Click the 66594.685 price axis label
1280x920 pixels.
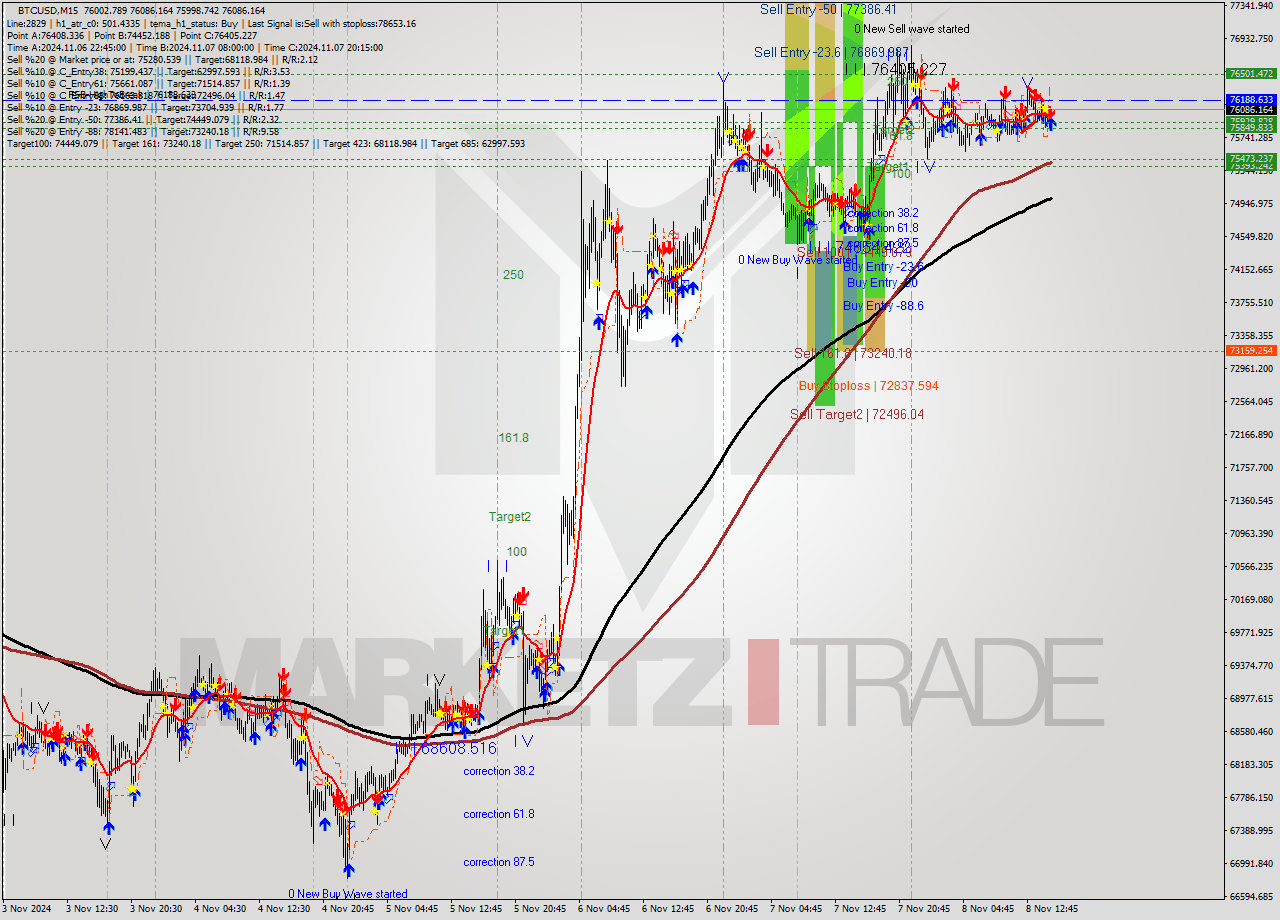(x=1251, y=896)
